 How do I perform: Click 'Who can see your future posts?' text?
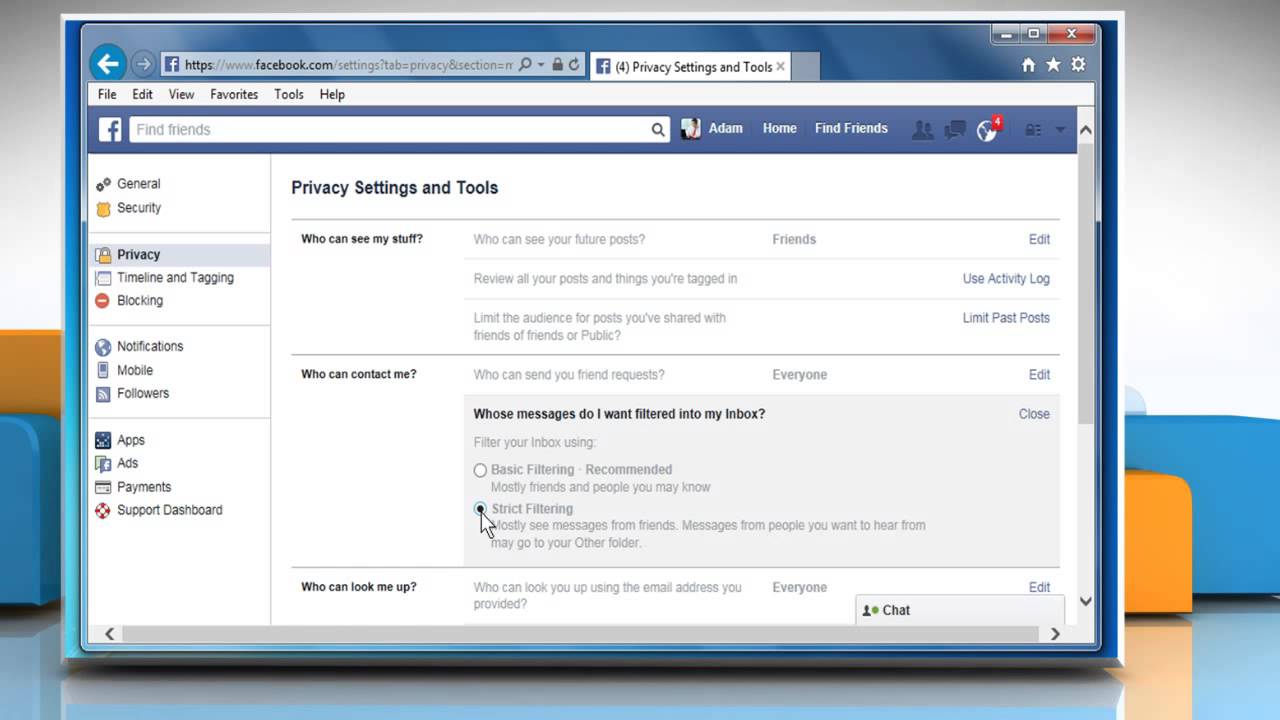(x=559, y=239)
